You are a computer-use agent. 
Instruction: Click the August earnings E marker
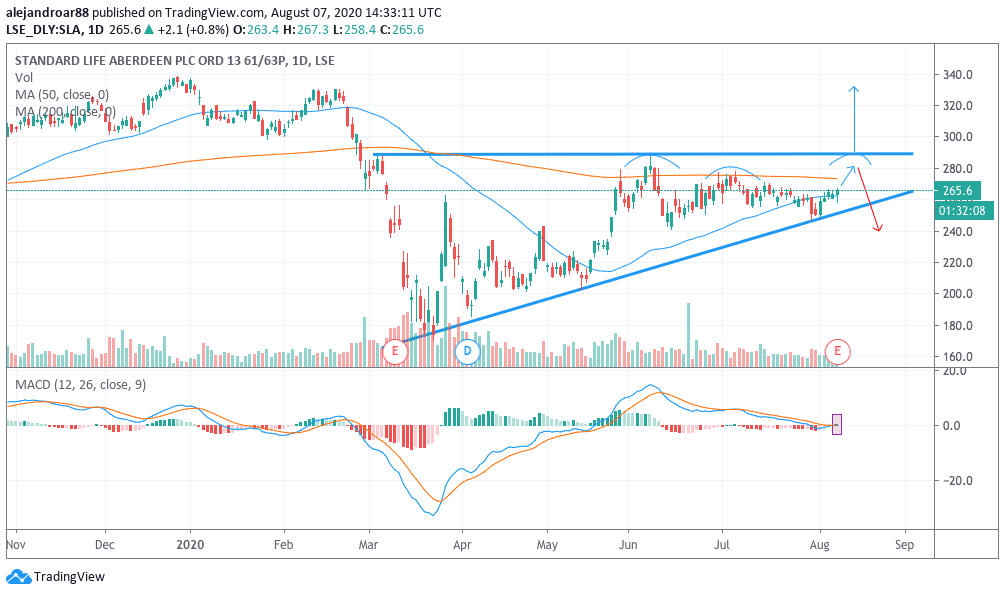pos(837,351)
